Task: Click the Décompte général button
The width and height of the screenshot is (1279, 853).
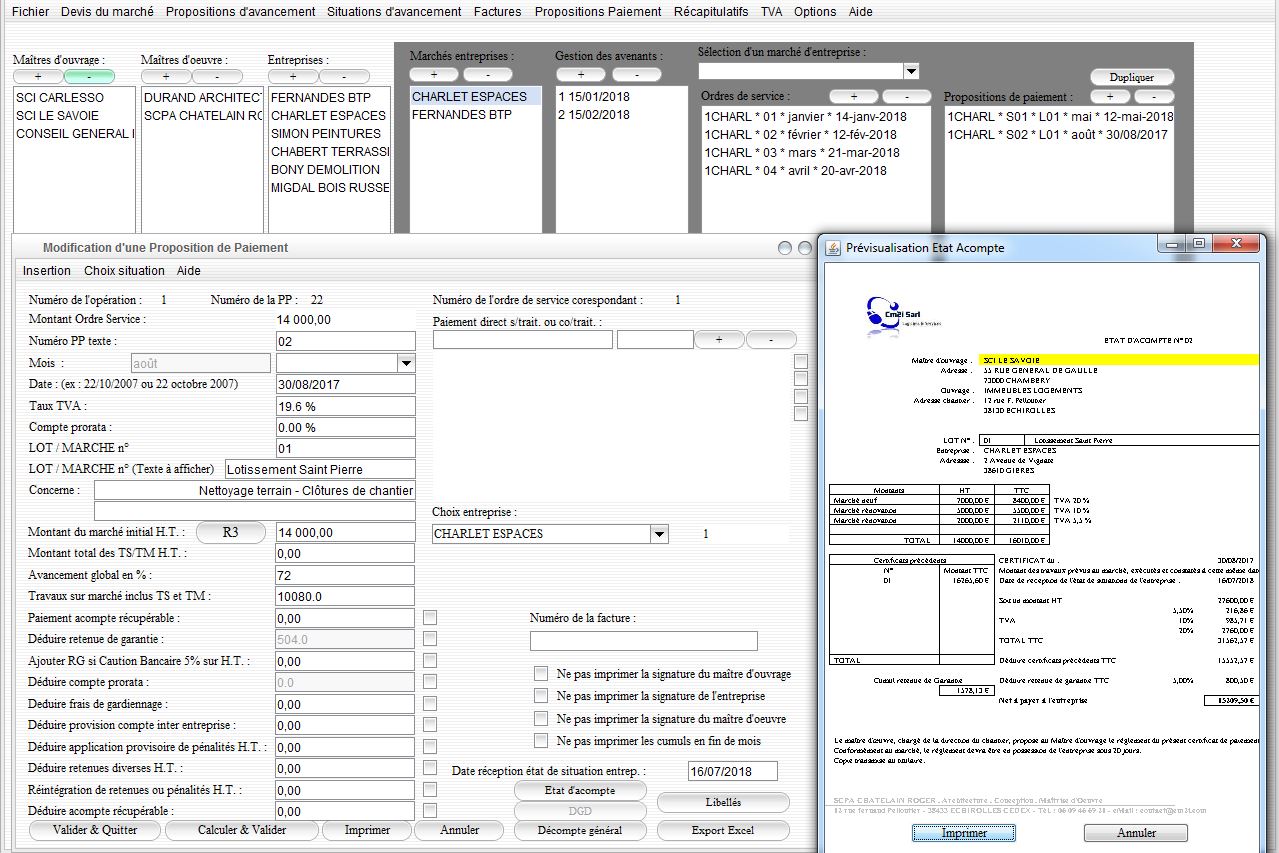Action: point(579,830)
